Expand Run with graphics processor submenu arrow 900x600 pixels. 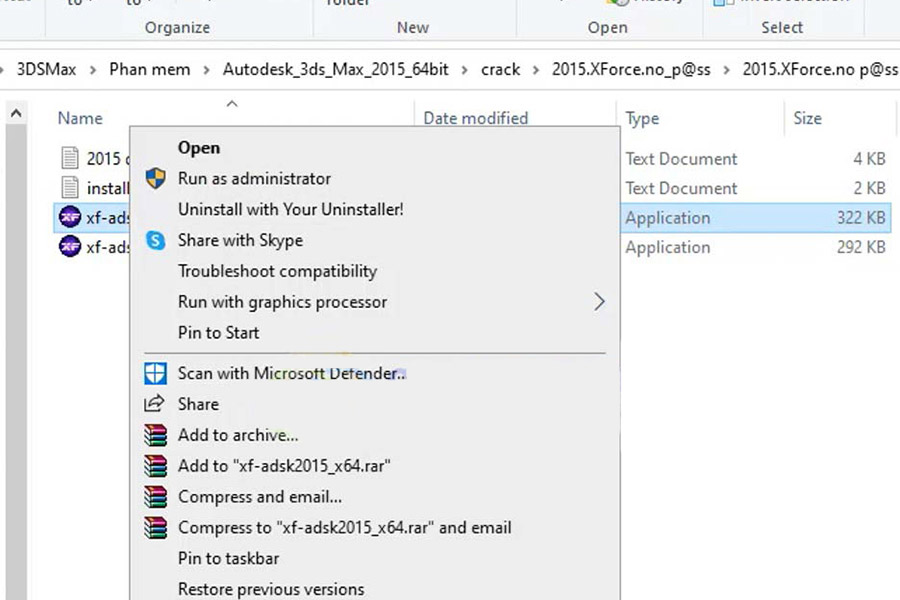point(599,301)
